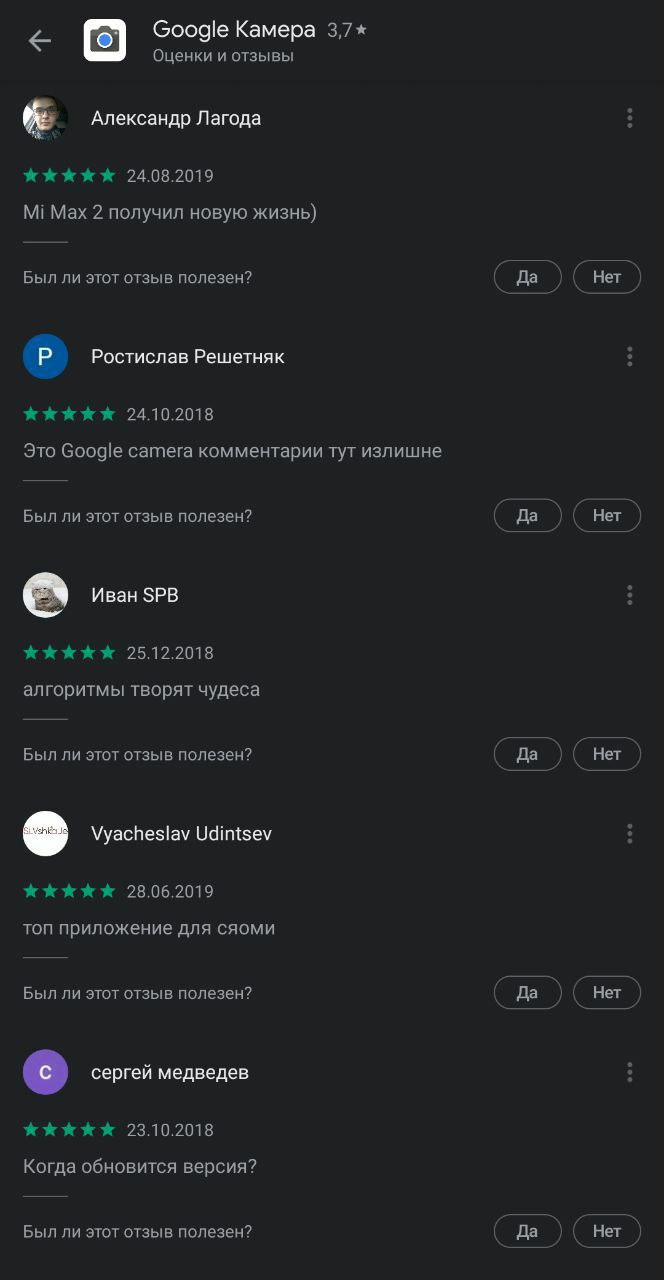
Task: Tap Александр Лагода's profile photo
Action: [x=45, y=118]
